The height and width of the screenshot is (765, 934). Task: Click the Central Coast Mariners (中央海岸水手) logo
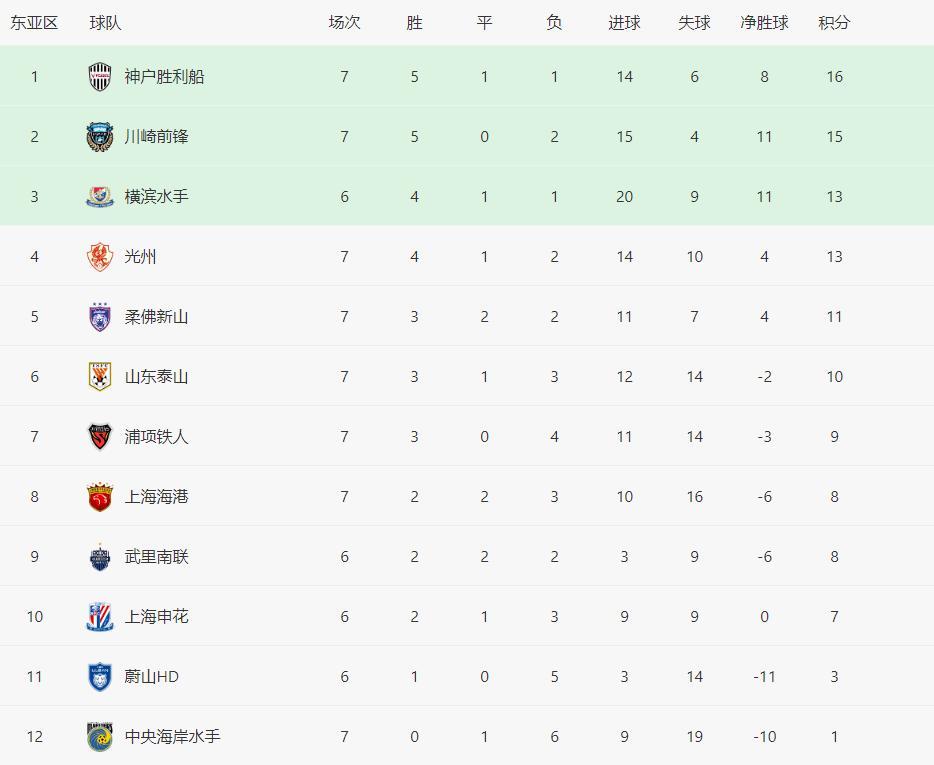point(100,737)
